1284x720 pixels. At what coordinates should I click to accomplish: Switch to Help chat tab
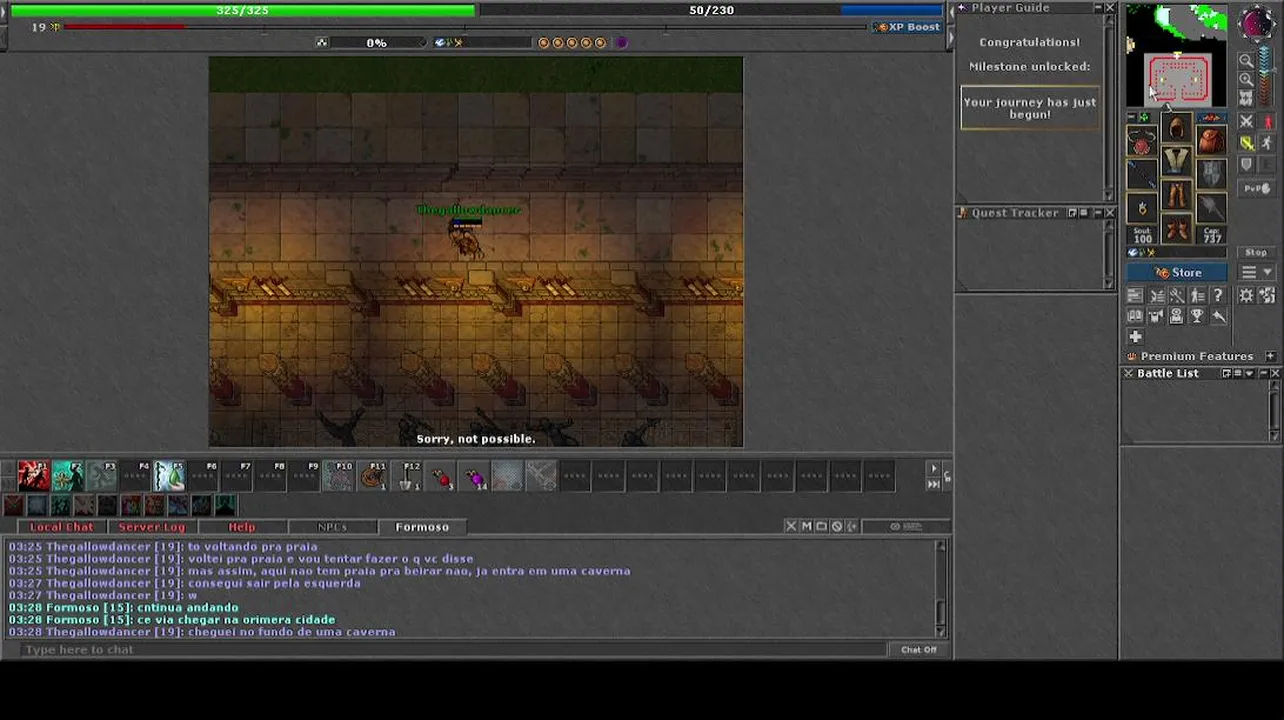[242, 527]
